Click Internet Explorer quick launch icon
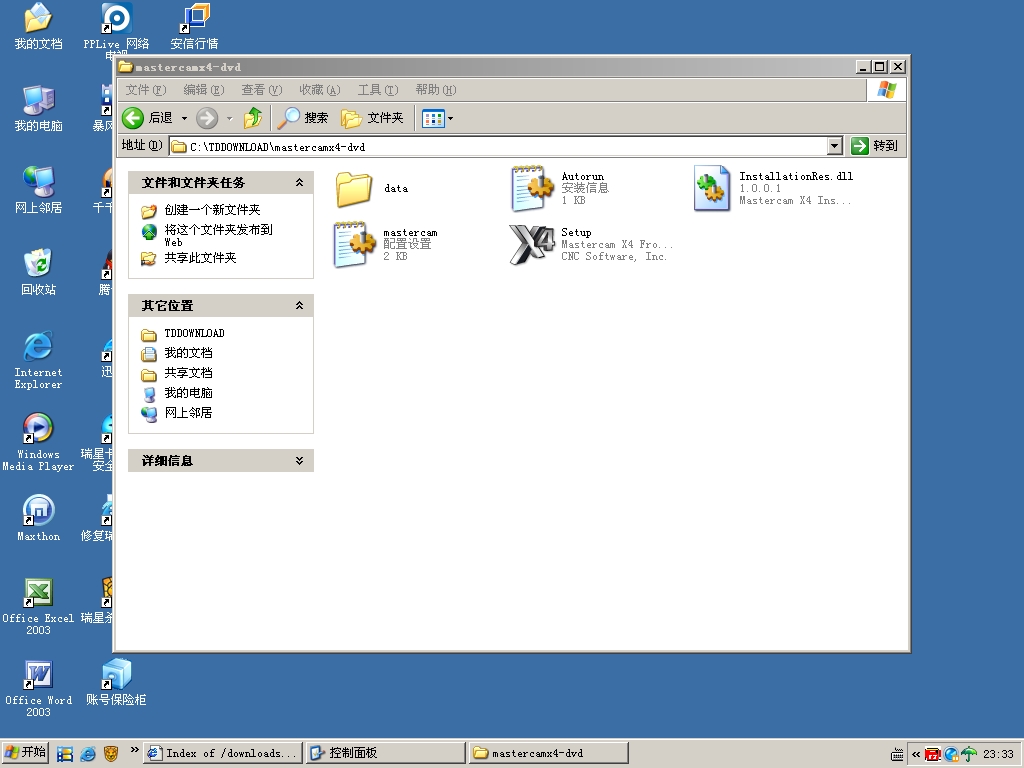The width and height of the screenshot is (1024, 768). click(88, 754)
